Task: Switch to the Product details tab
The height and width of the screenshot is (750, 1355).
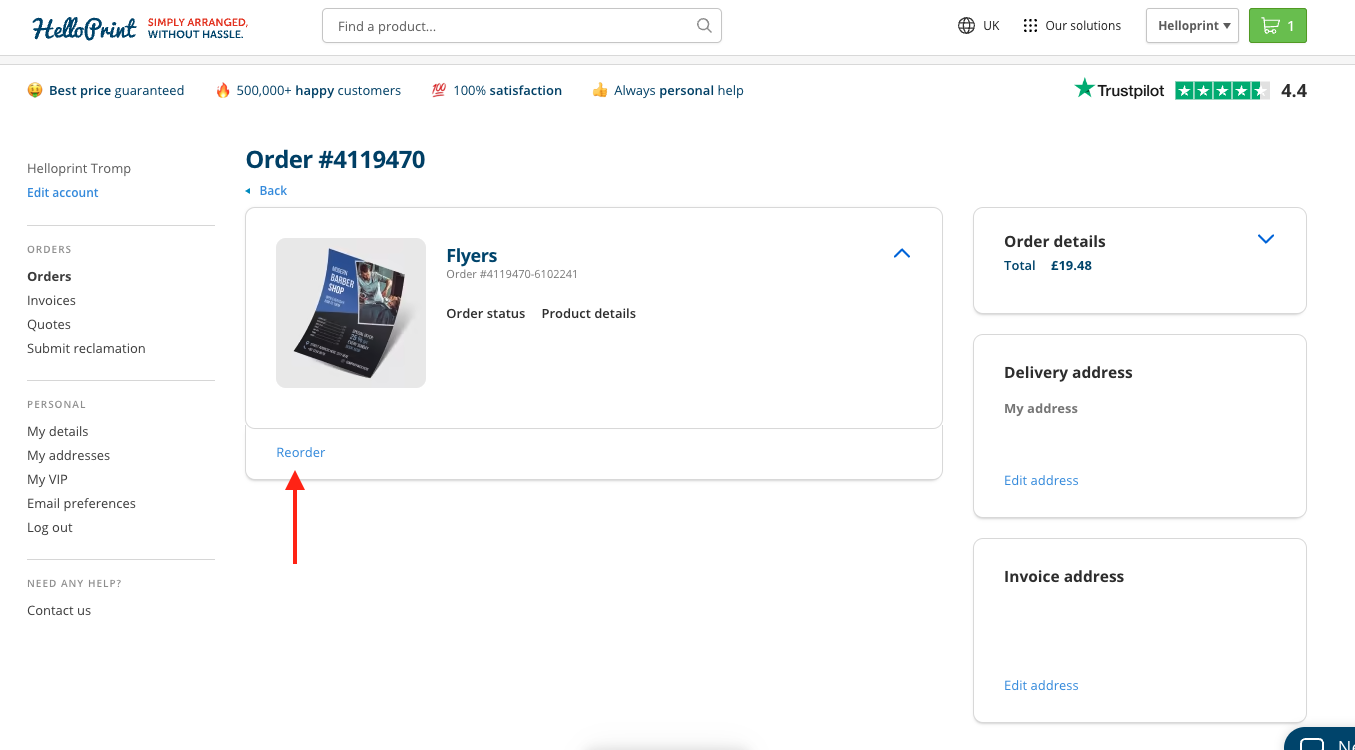Action: (x=588, y=313)
